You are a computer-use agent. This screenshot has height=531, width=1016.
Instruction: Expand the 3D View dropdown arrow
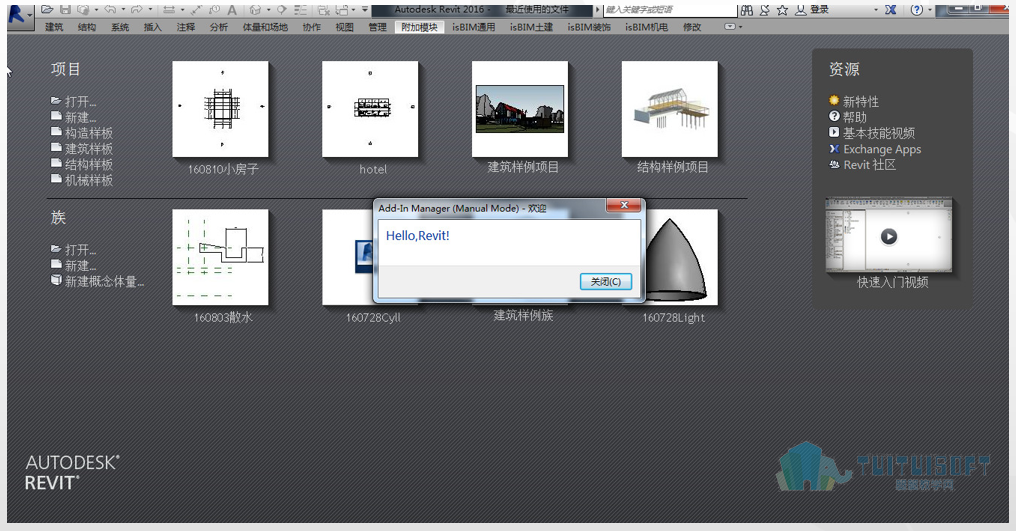pos(268,10)
